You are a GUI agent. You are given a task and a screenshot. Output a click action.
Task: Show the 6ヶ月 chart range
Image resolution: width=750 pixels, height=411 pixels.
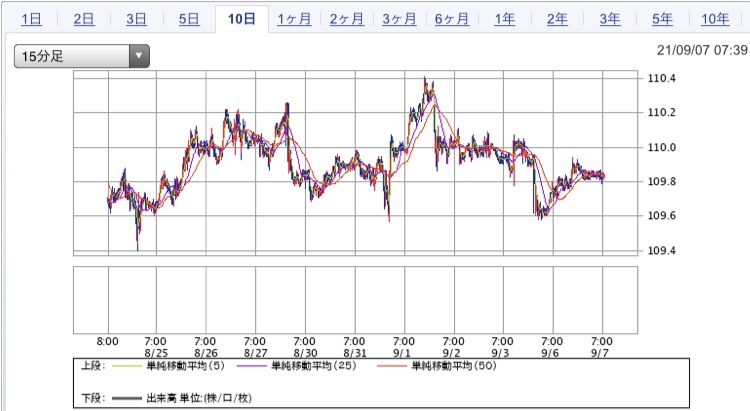coord(452,19)
